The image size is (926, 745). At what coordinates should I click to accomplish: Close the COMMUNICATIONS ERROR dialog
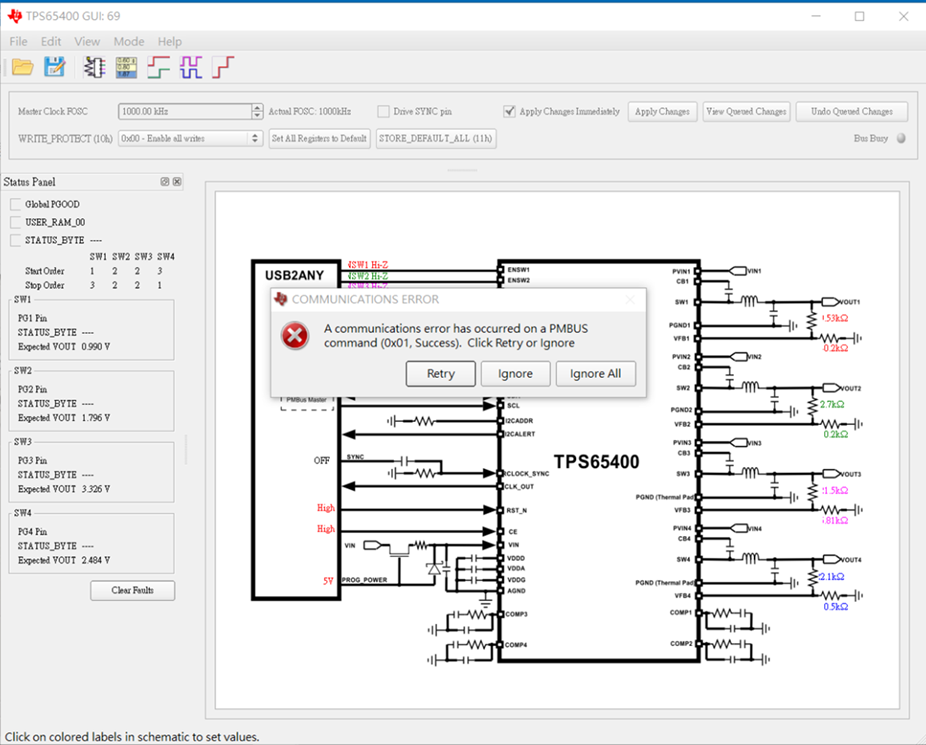pyautogui.click(x=630, y=300)
